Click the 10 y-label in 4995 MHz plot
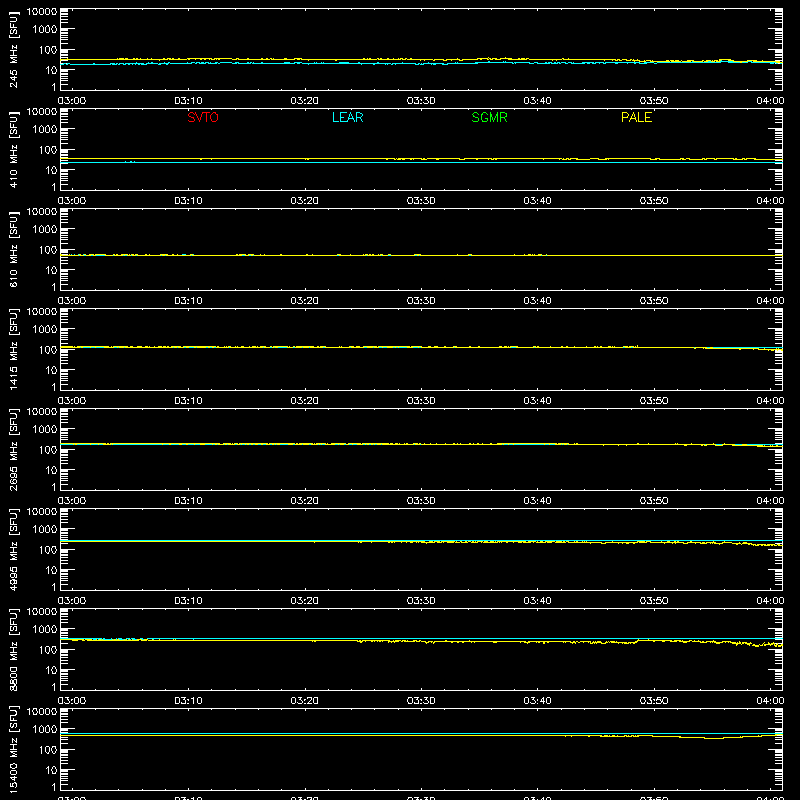This screenshot has height=800, width=800. (51, 570)
